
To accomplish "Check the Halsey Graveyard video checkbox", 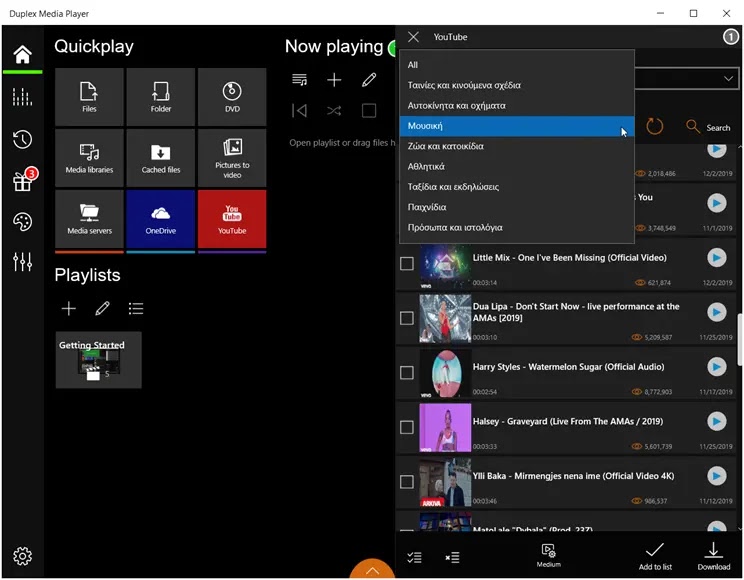I will (407, 427).
